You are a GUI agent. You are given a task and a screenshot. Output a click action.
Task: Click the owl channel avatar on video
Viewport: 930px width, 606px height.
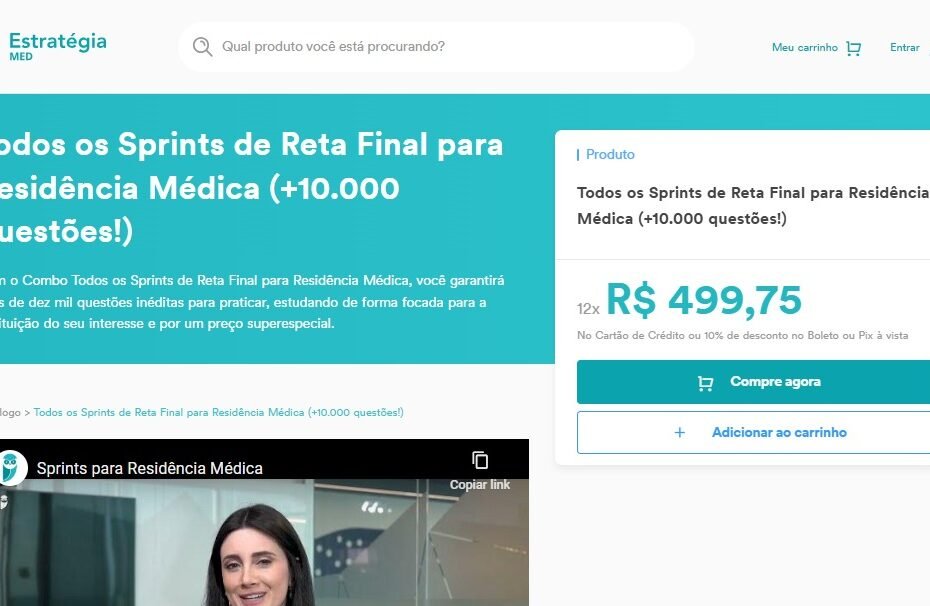tap(12, 467)
